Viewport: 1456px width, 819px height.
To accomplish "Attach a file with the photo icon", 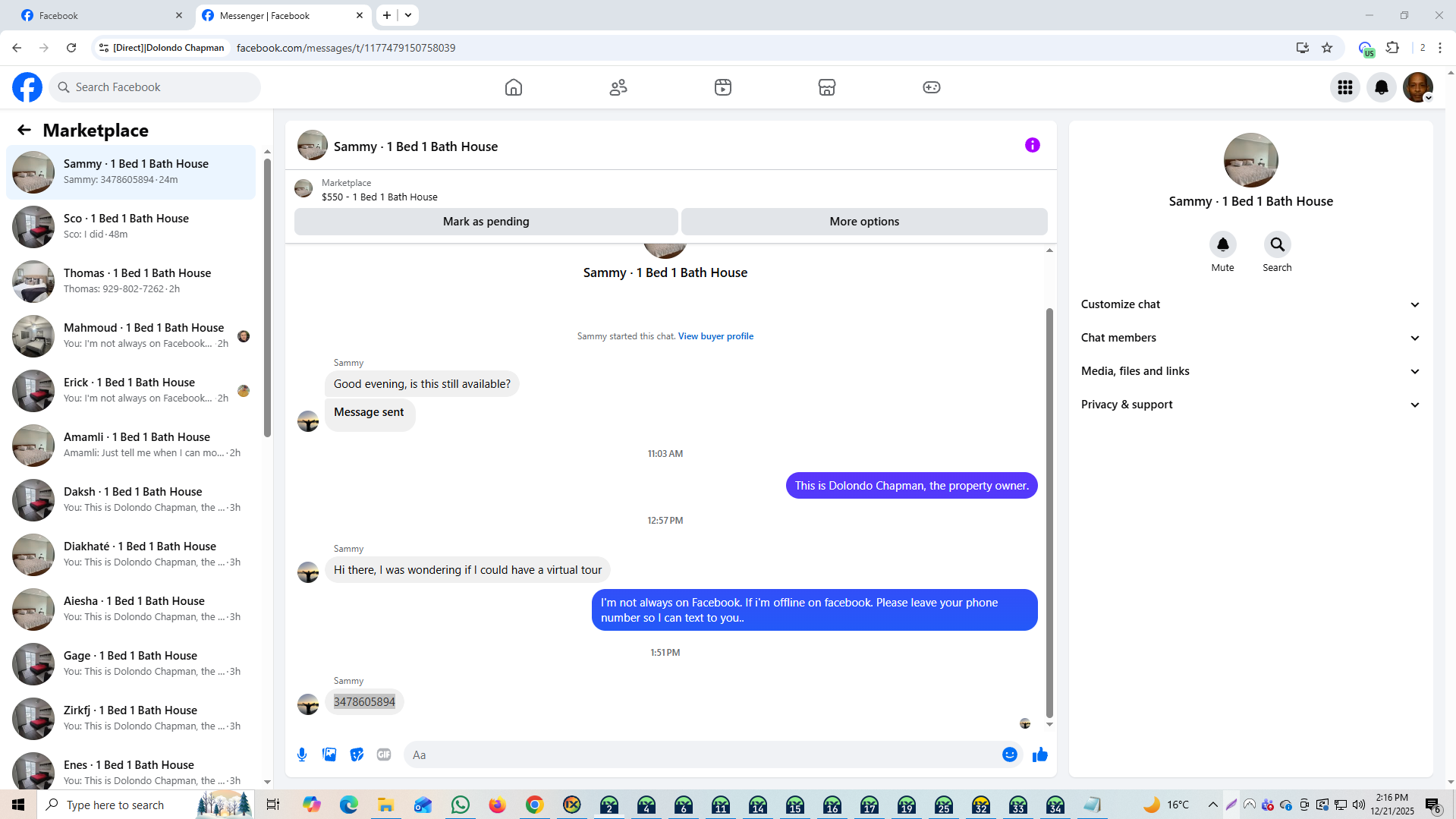I will click(x=329, y=754).
